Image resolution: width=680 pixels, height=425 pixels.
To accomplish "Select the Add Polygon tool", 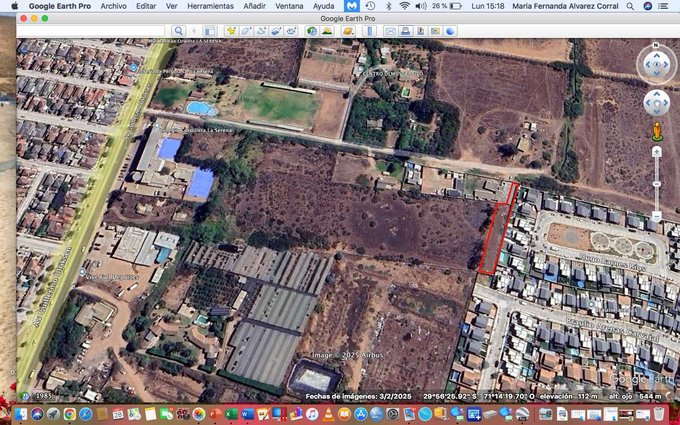I will click(x=246, y=31).
